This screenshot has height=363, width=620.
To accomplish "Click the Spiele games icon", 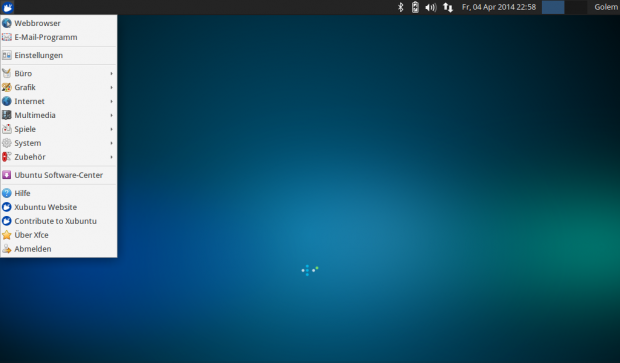I will [7, 129].
